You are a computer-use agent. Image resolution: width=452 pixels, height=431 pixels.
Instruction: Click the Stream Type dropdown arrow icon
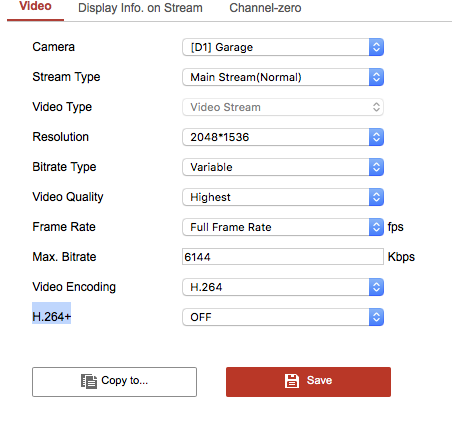(376, 77)
